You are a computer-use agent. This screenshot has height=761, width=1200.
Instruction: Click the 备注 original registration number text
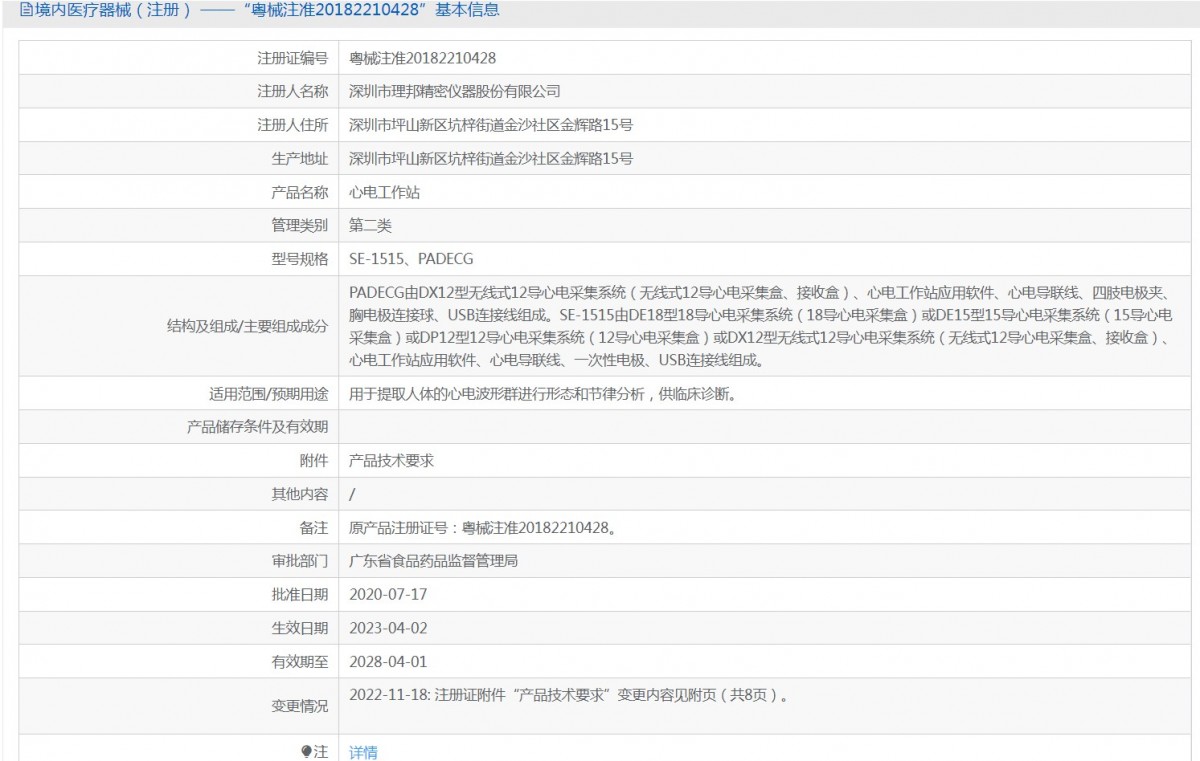(x=482, y=528)
